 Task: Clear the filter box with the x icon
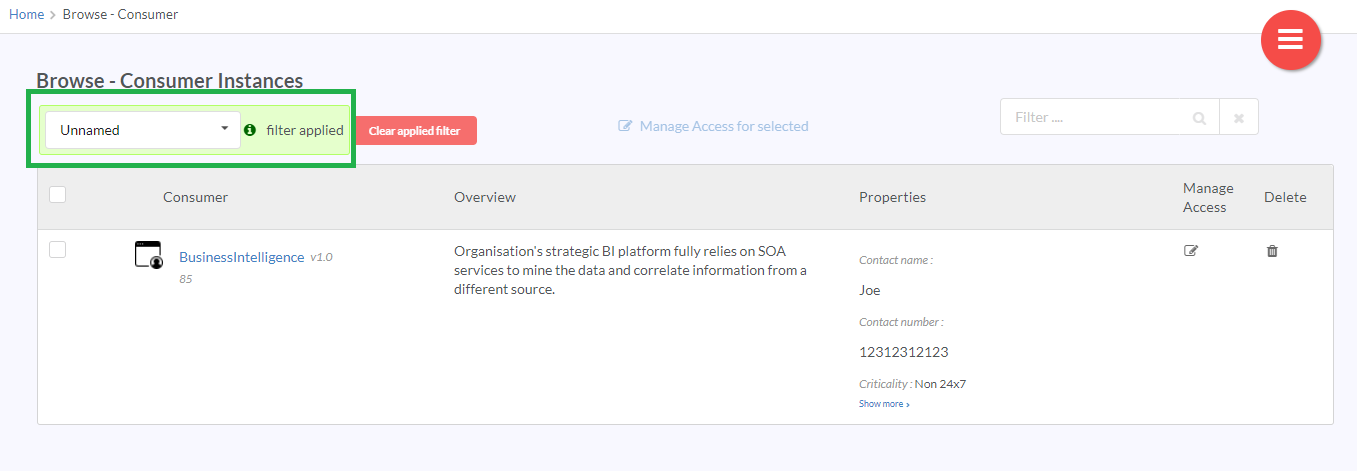pyautogui.click(x=1239, y=118)
